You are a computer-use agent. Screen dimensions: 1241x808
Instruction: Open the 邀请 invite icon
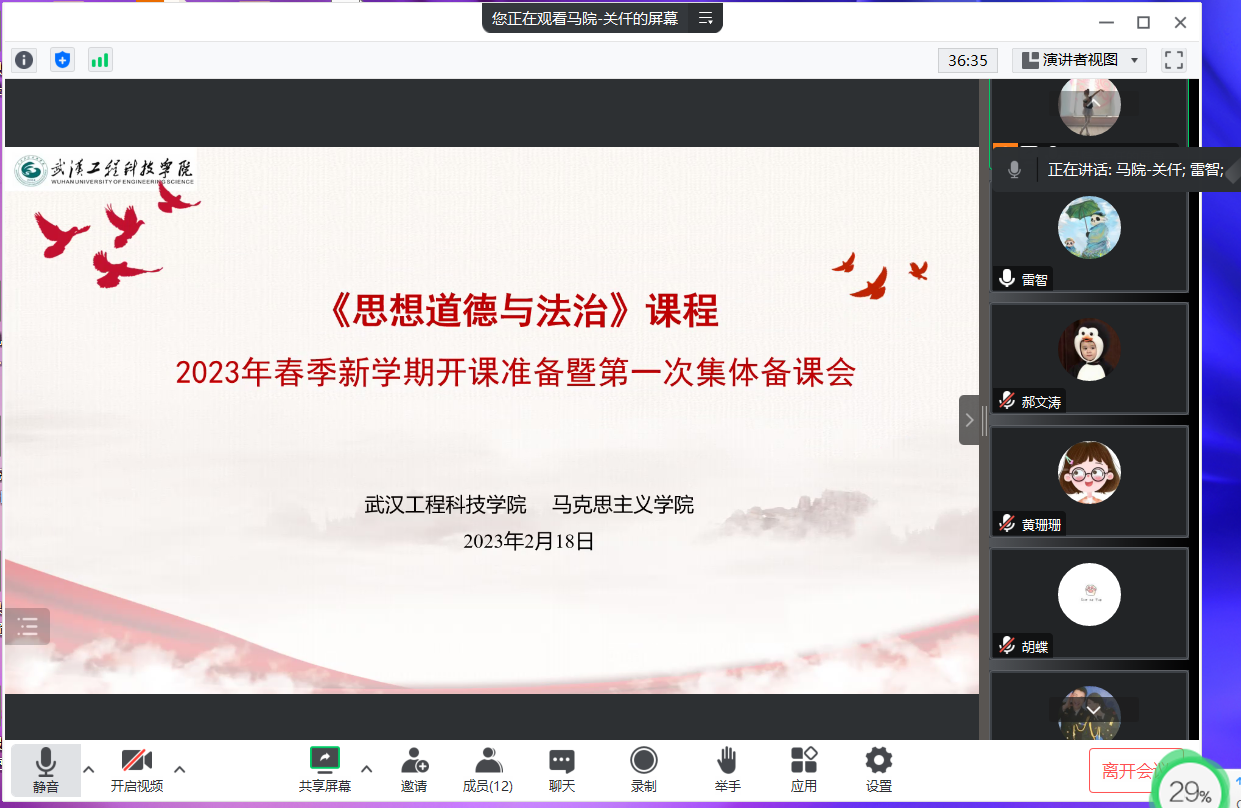(414, 770)
